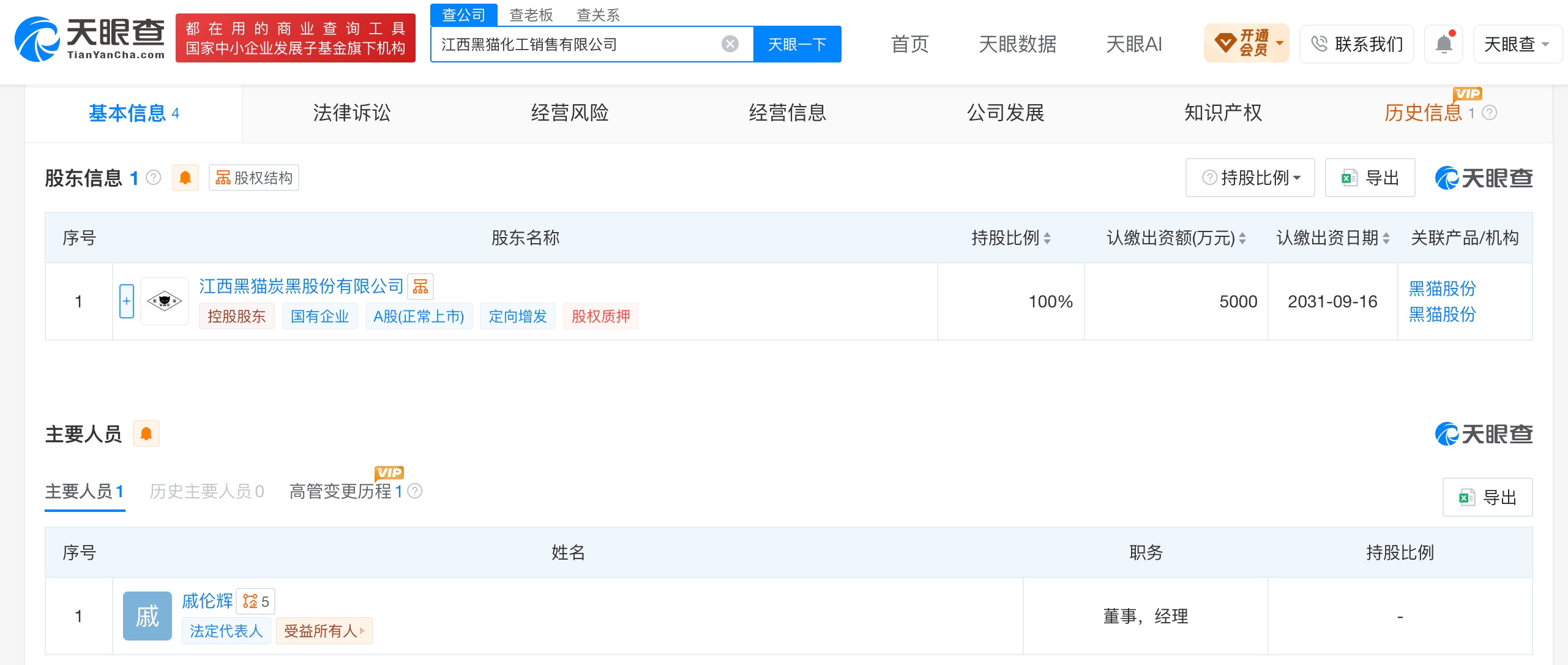This screenshot has height=665, width=1568.
Task: Expand shareholder row with plus button
Action: coord(127,301)
